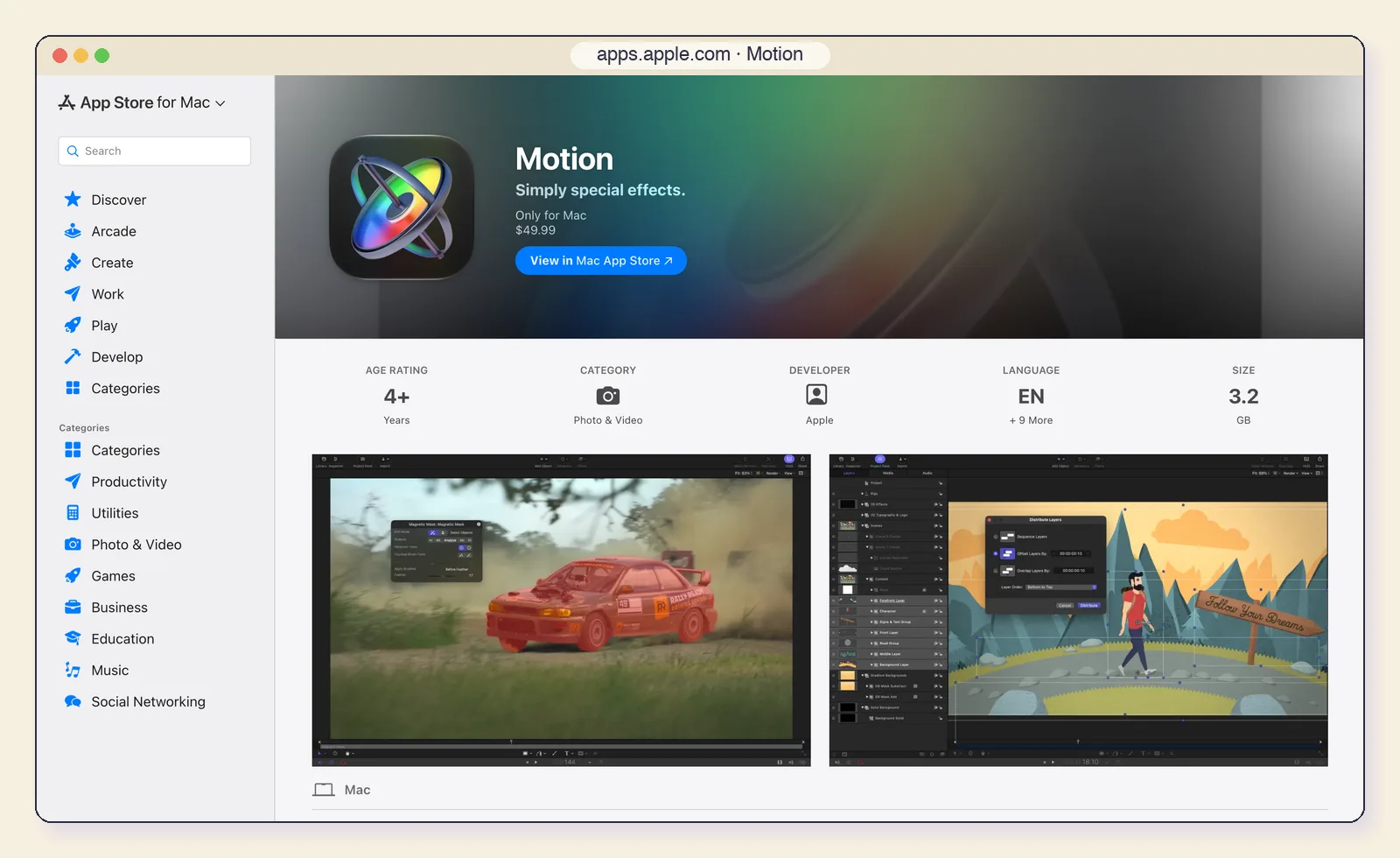Open the Follow Your Dreams screenshot thumbnail
Viewport: 1400px width, 858px height.
point(1078,610)
